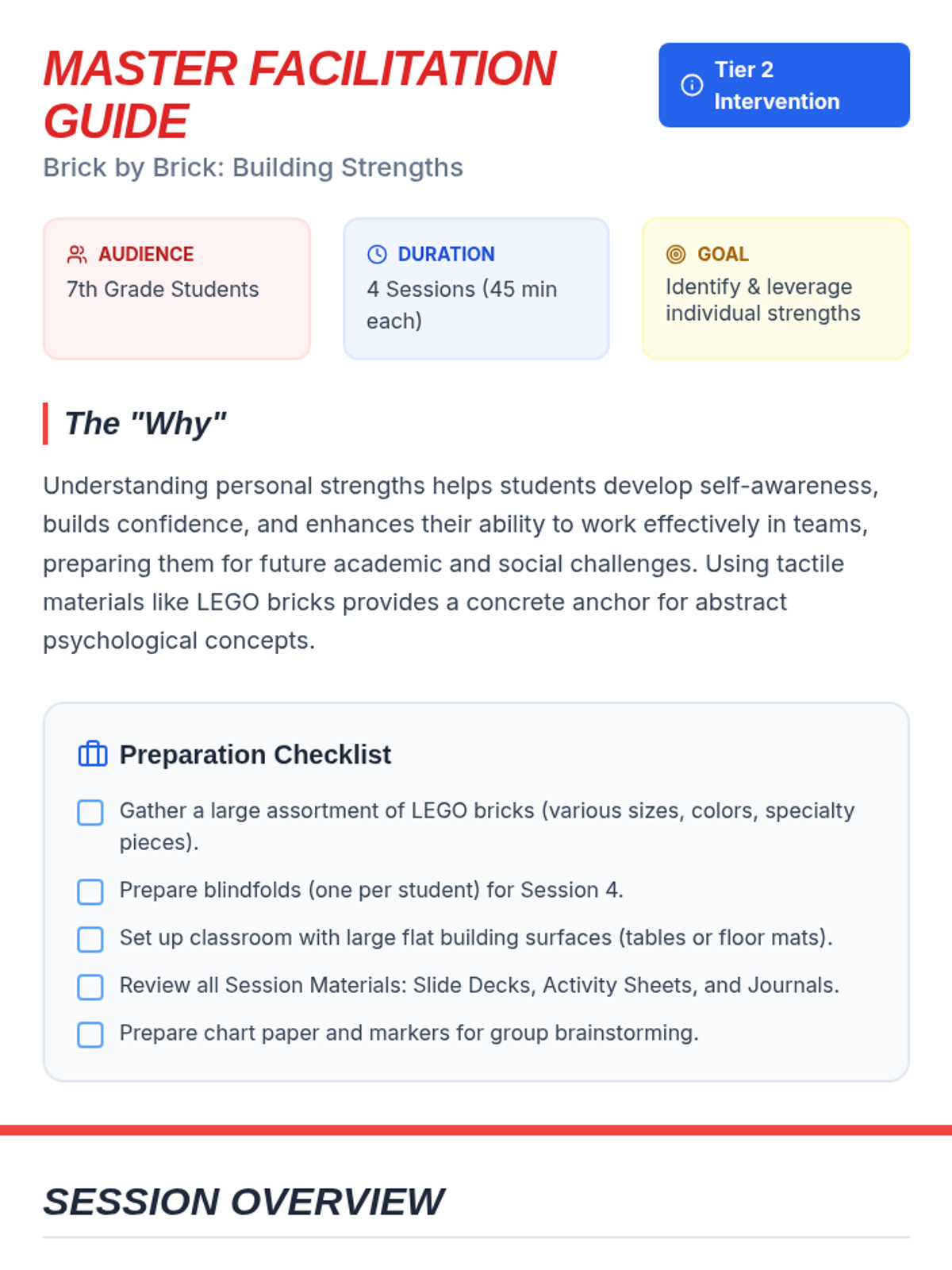Viewport: 952px width, 1270px height.
Task: Click the Session Overview heading
Action: (243, 1201)
